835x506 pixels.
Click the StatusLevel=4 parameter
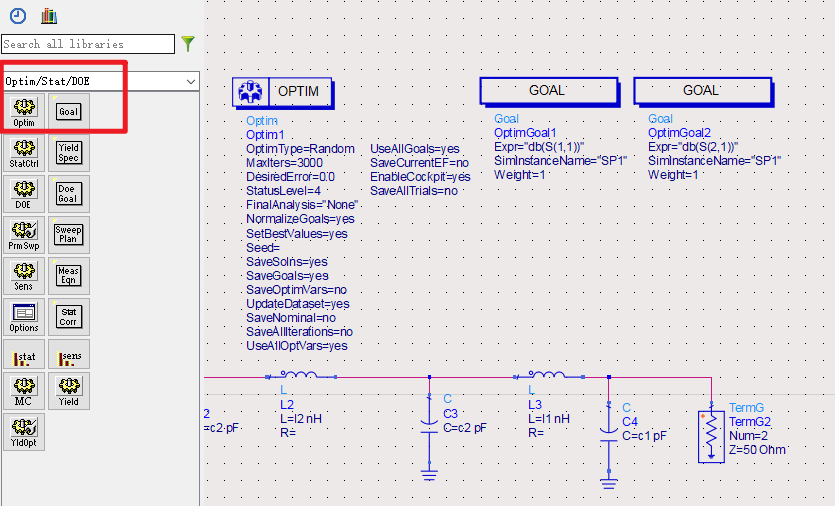point(283,191)
